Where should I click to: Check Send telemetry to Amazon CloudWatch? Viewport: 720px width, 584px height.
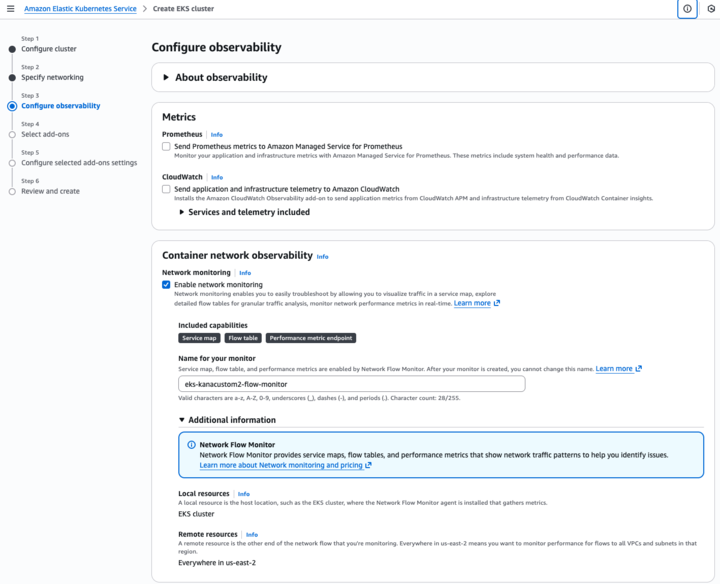pyautogui.click(x=166, y=188)
